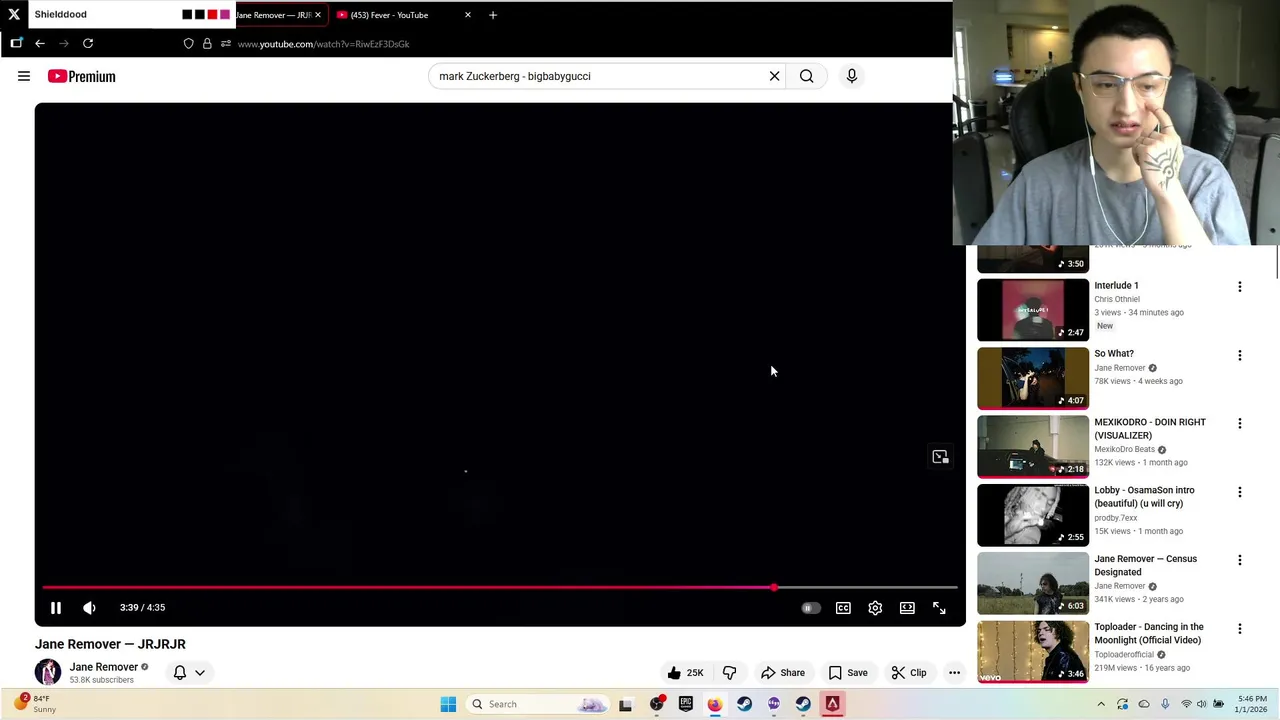Go back in browser history
This screenshot has width=1280, height=720.
[40, 44]
